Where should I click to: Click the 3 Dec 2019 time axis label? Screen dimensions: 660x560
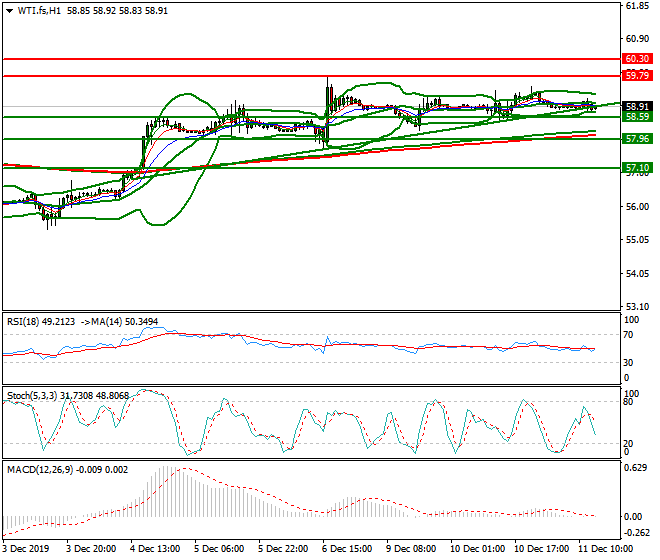tap(26, 549)
